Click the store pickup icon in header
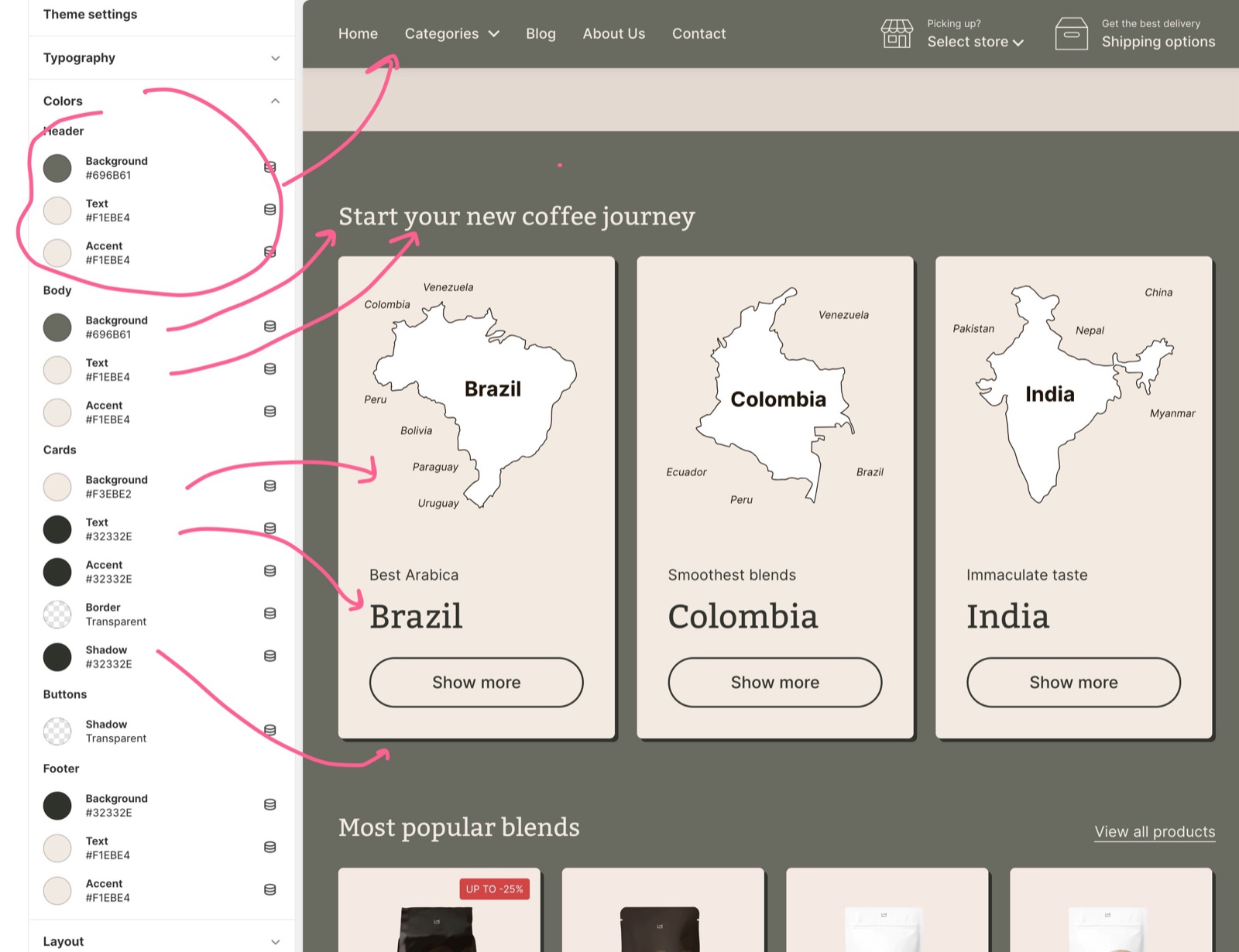 point(897,33)
